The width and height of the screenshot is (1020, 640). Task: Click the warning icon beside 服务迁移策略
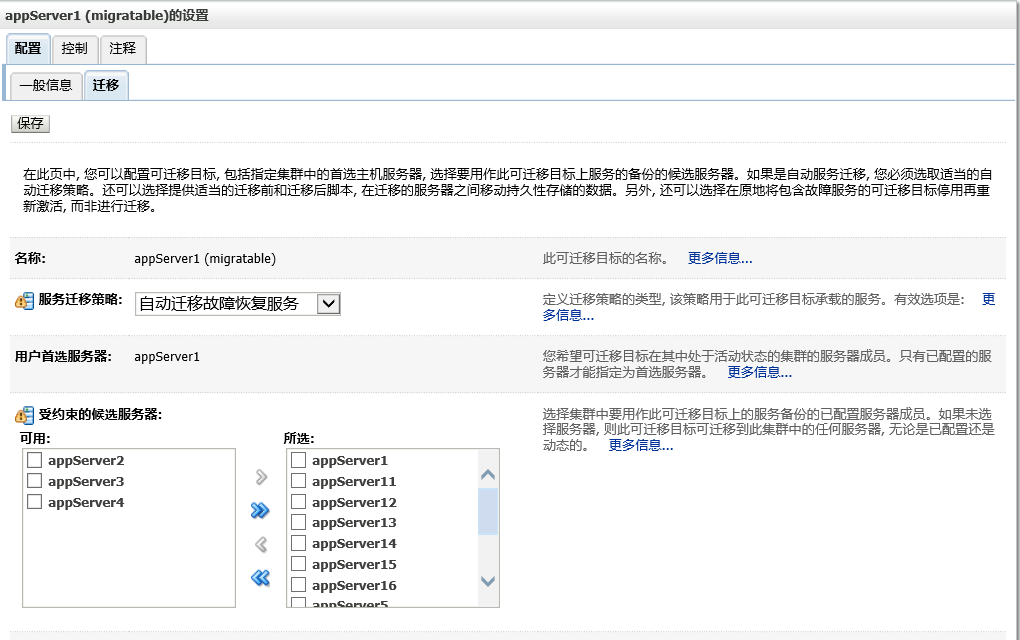pyautogui.click(x=25, y=301)
